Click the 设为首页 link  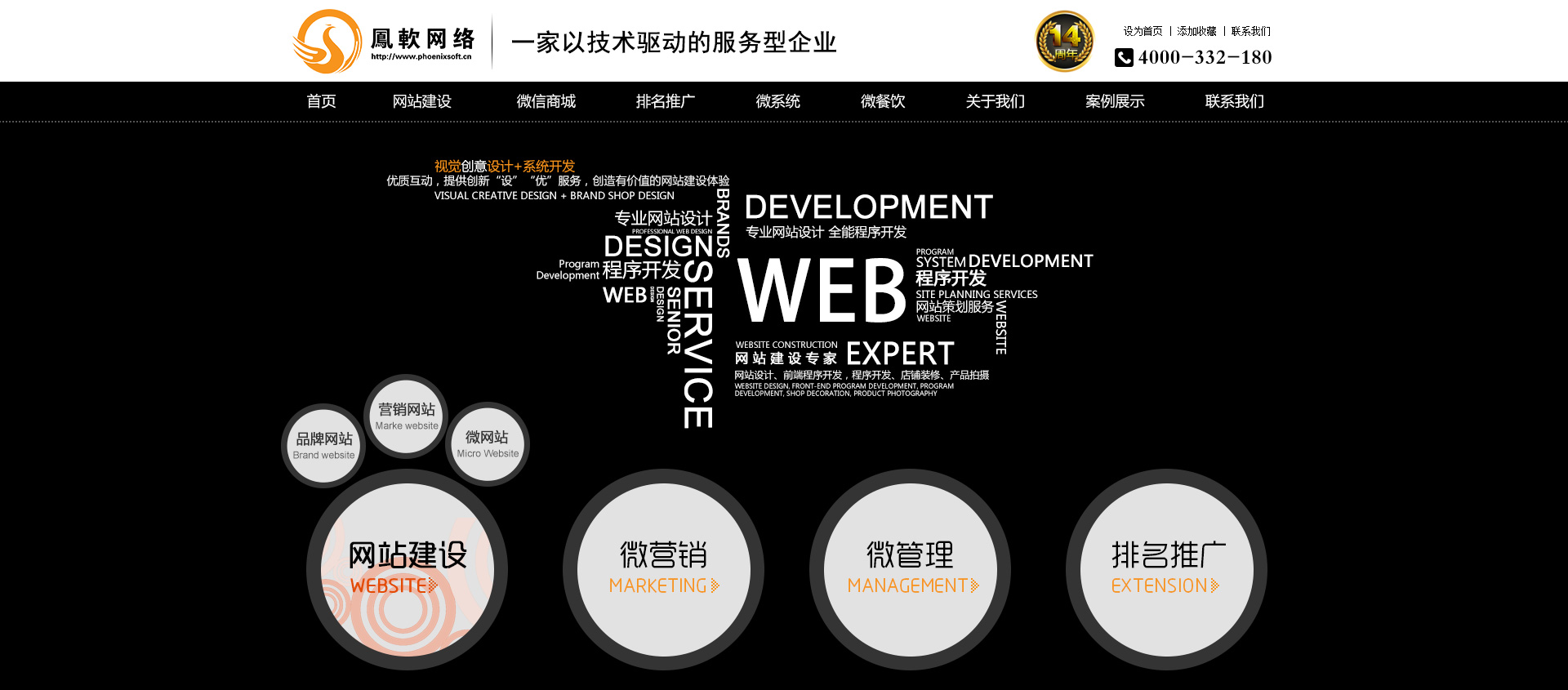tap(1143, 31)
